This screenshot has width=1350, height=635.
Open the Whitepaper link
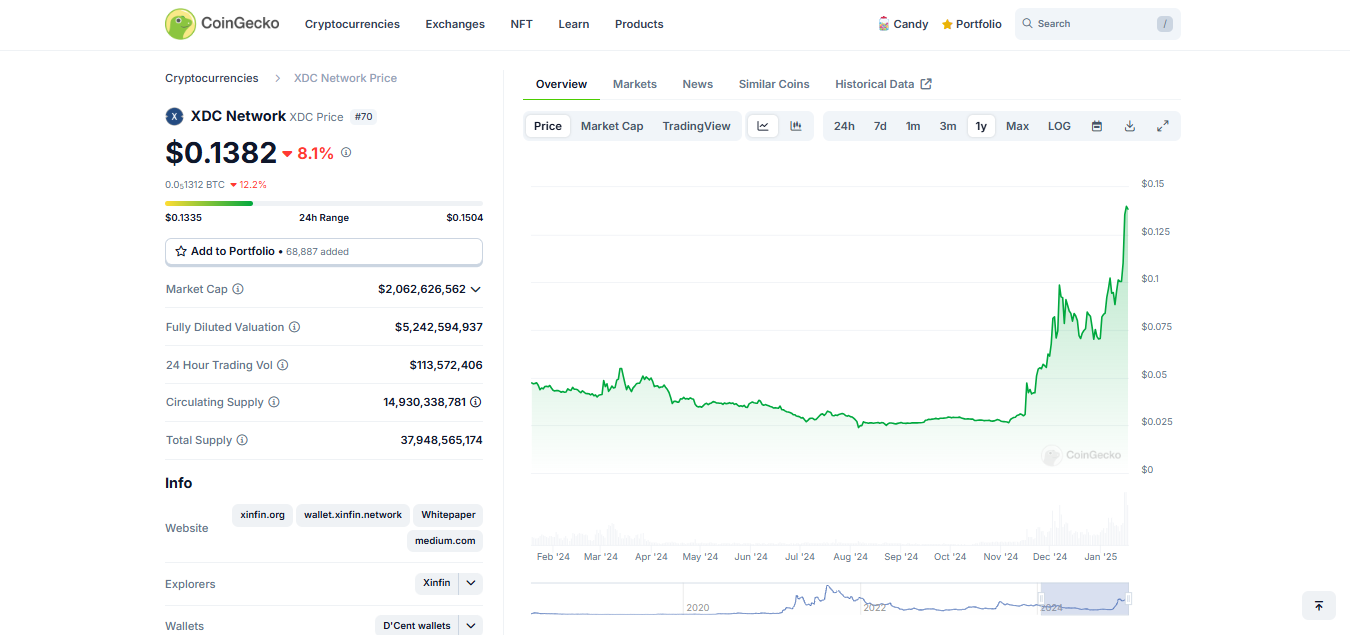[448, 515]
